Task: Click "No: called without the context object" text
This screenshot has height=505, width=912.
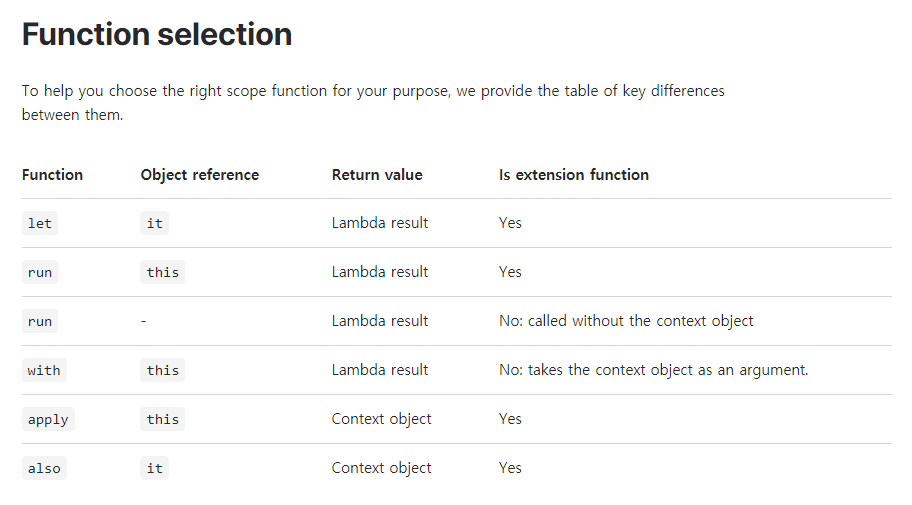Action: click(x=626, y=321)
